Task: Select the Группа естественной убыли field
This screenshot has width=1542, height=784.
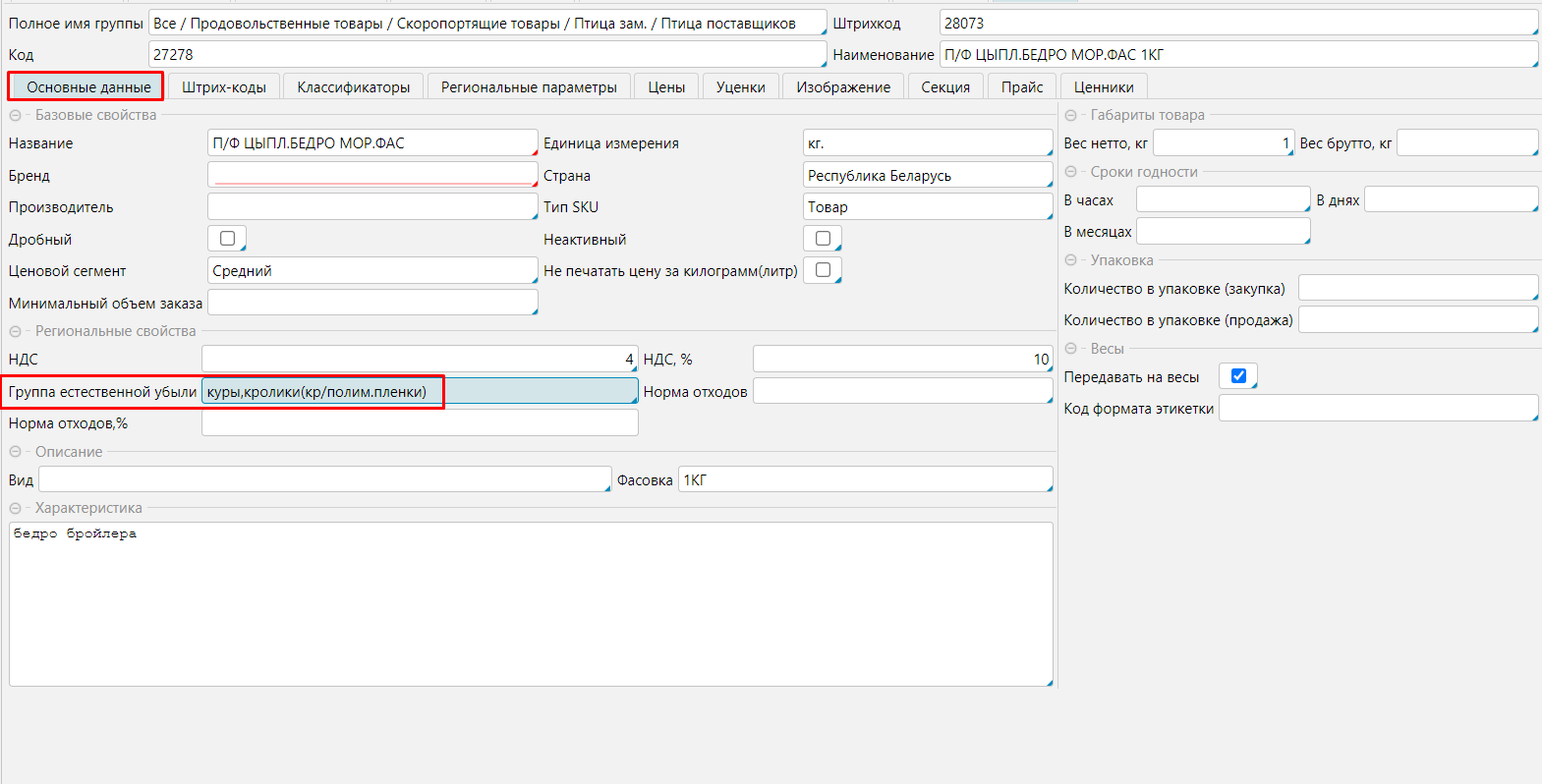Action: pyautogui.click(x=419, y=392)
